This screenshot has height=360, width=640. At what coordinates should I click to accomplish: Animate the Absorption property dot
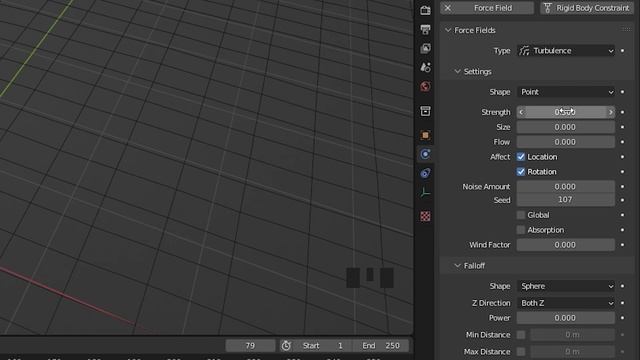coord(622,230)
